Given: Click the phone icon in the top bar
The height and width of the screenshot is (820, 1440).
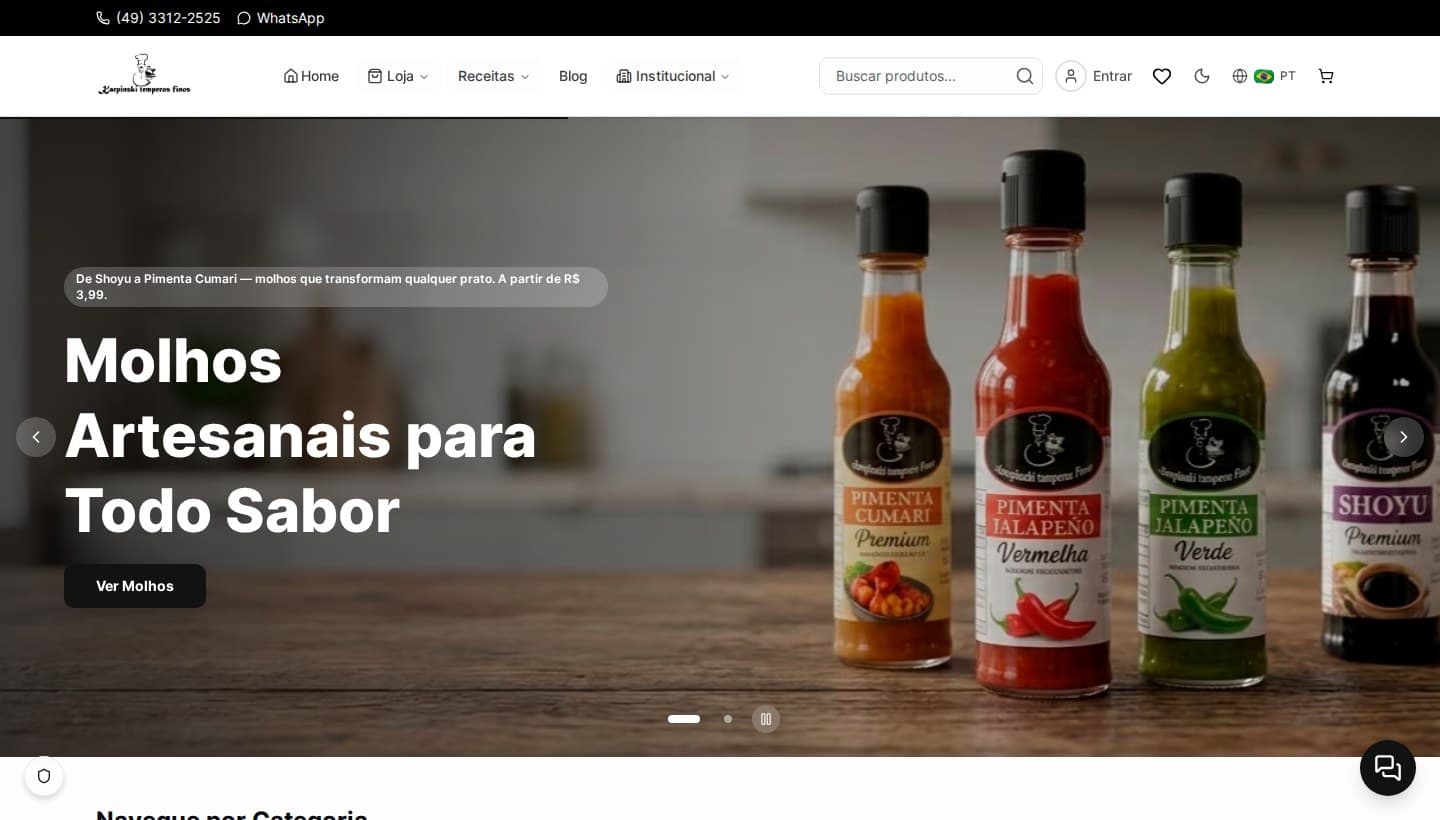Looking at the screenshot, I should 103,18.
